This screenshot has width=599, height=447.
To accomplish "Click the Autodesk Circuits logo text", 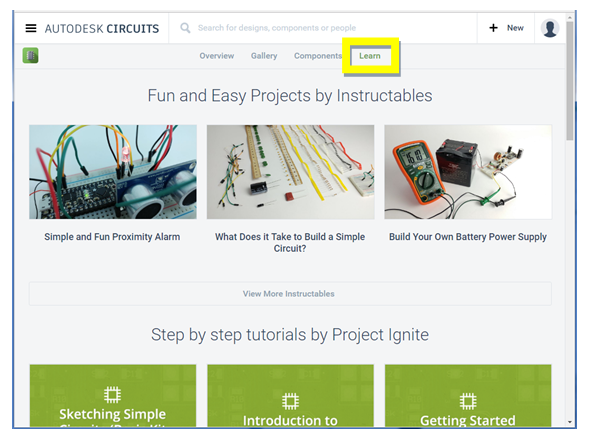I will [102, 29].
